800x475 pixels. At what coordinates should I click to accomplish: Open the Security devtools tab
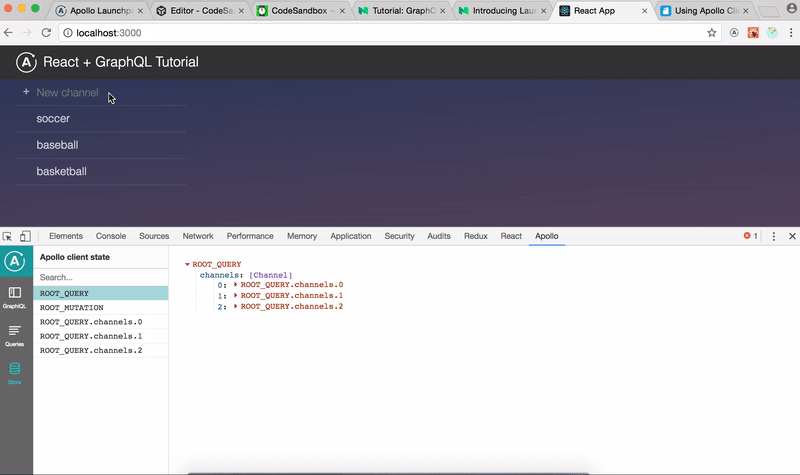tap(399, 236)
